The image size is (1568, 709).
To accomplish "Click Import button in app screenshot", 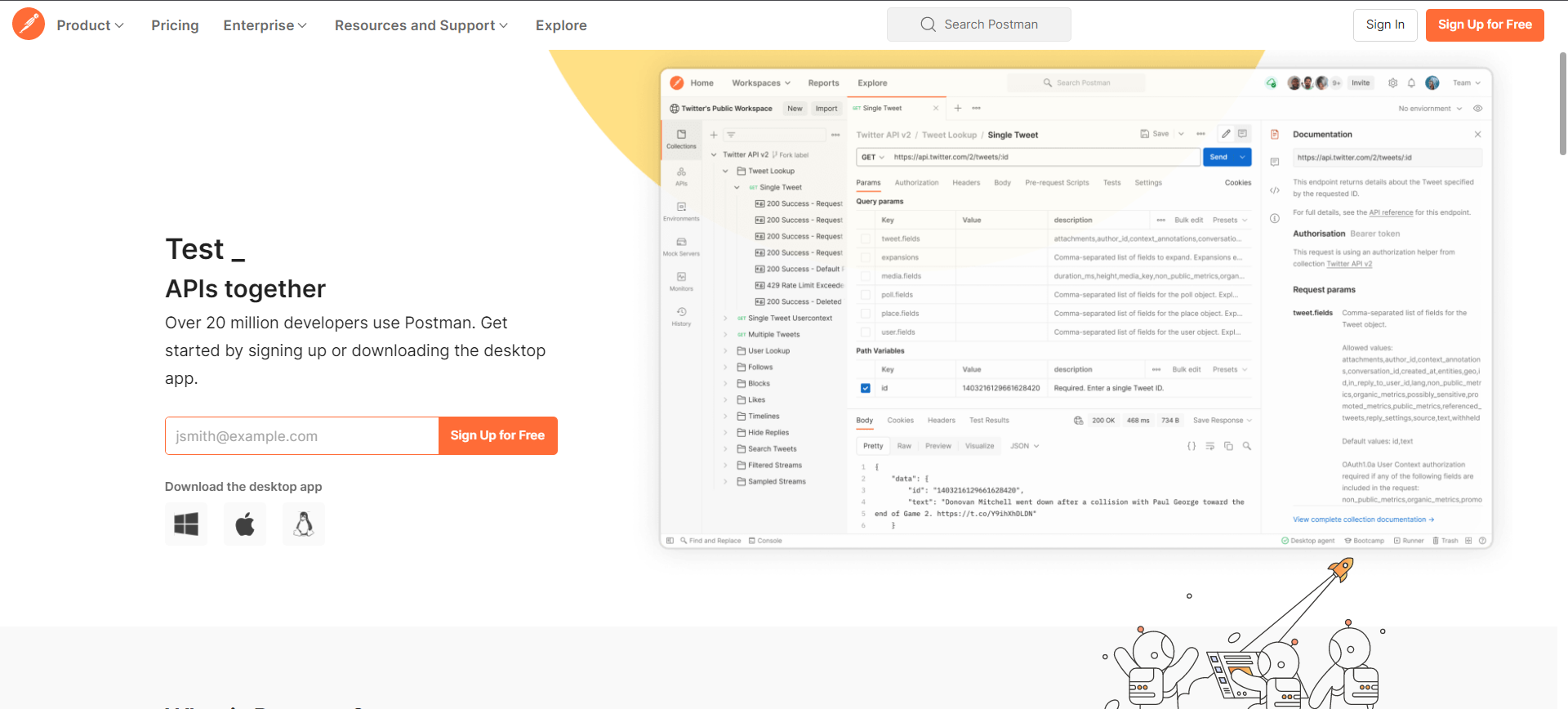I will click(x=826, y=108).
